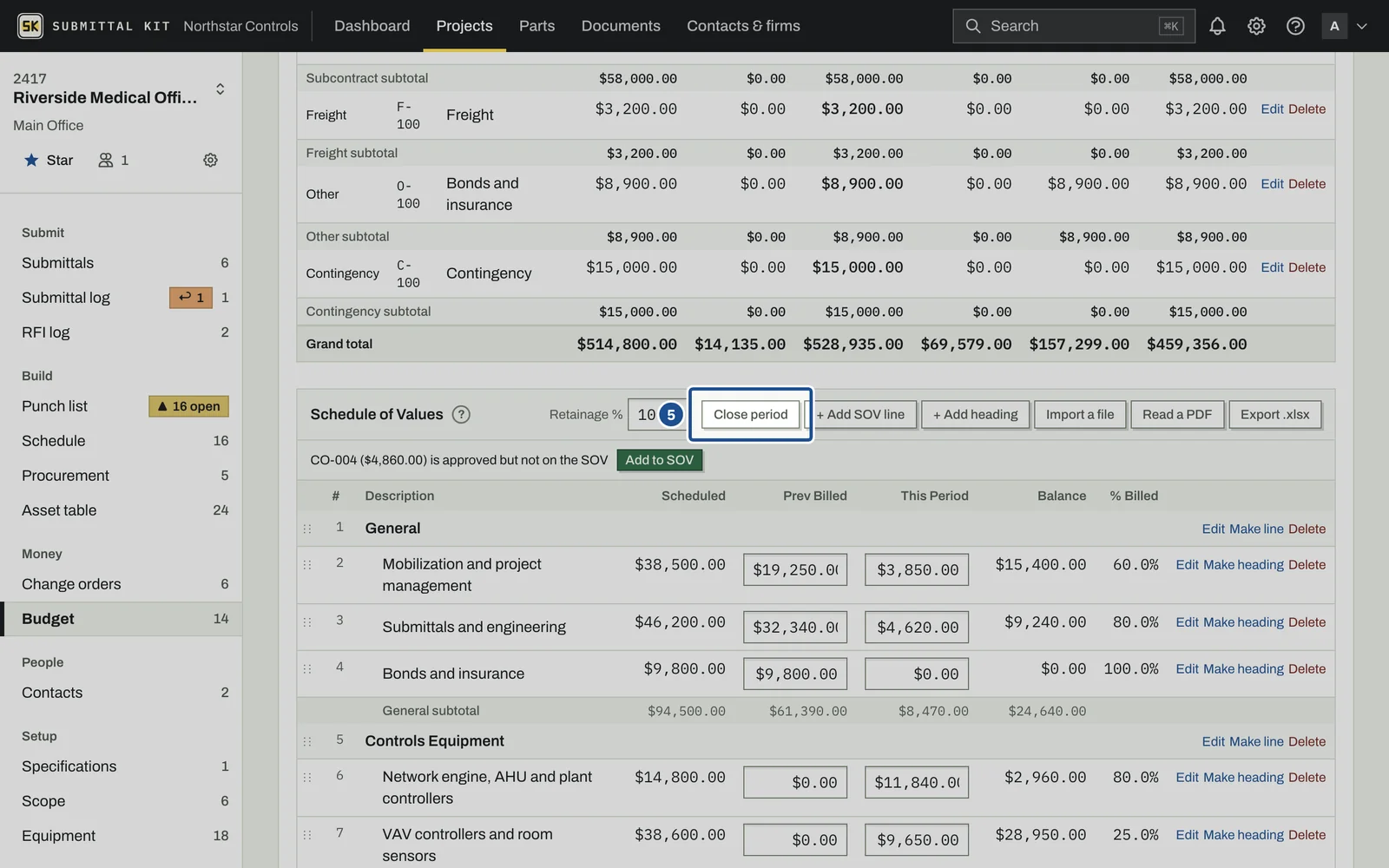Image resolution: width=1389 pixels, height=868 pixels.
Task: Open Procurement in the sidebar
Action: click(x=122, y=476)
